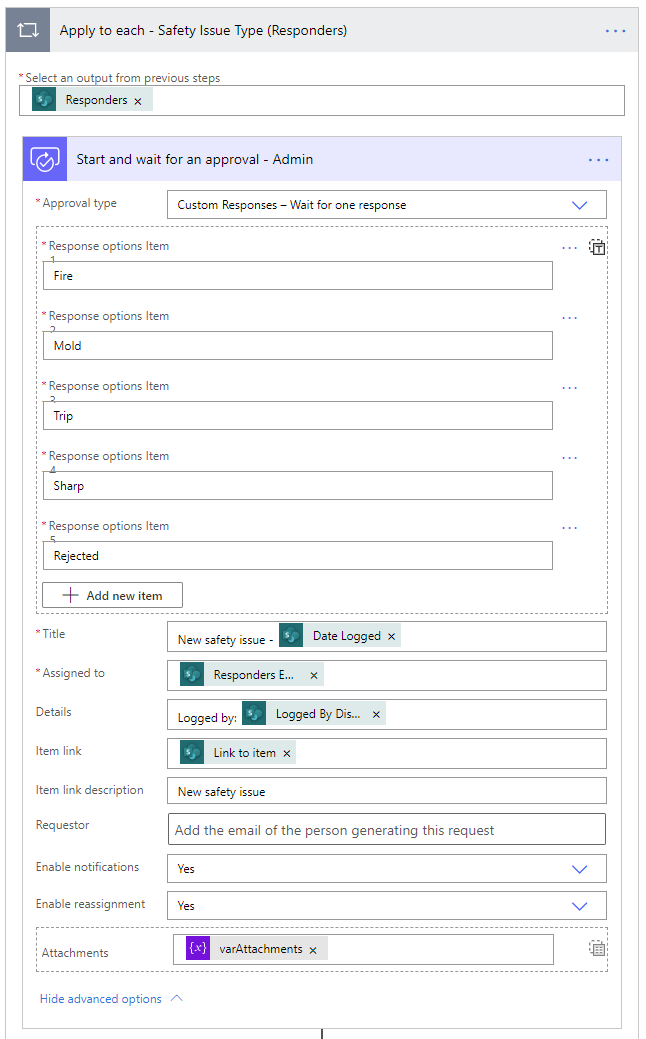Click the Requestor email input field
This screenshot has width=646, height=1039.
click(x=386, y=829)
